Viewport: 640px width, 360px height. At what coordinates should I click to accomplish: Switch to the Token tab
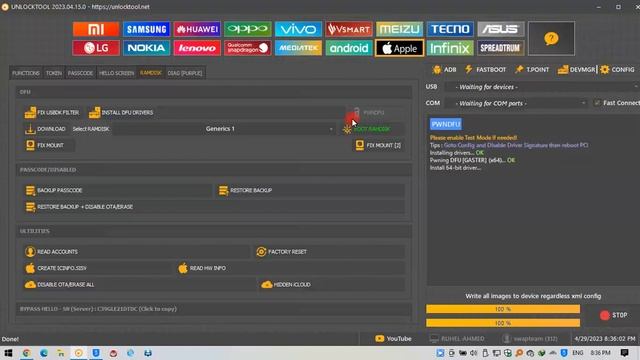(53, 73)
